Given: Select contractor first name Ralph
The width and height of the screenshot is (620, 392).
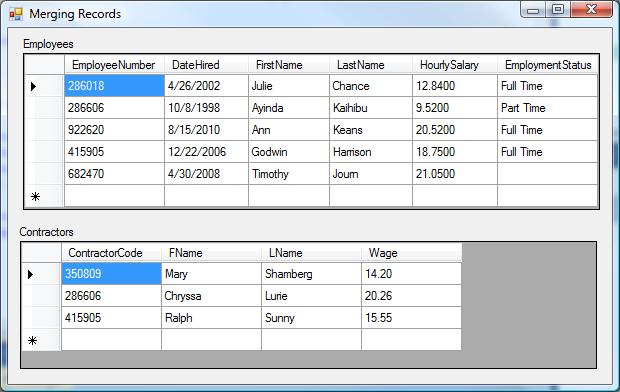Looking at the screenshot, I should pyautogui.click(x=212, y=318).
